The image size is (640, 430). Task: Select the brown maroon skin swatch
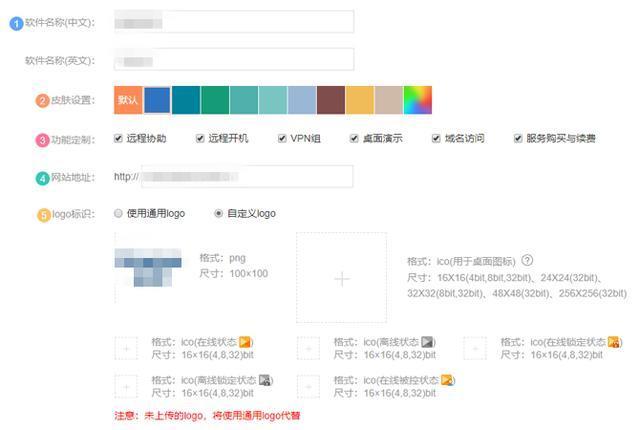click(x=331, y=100)
